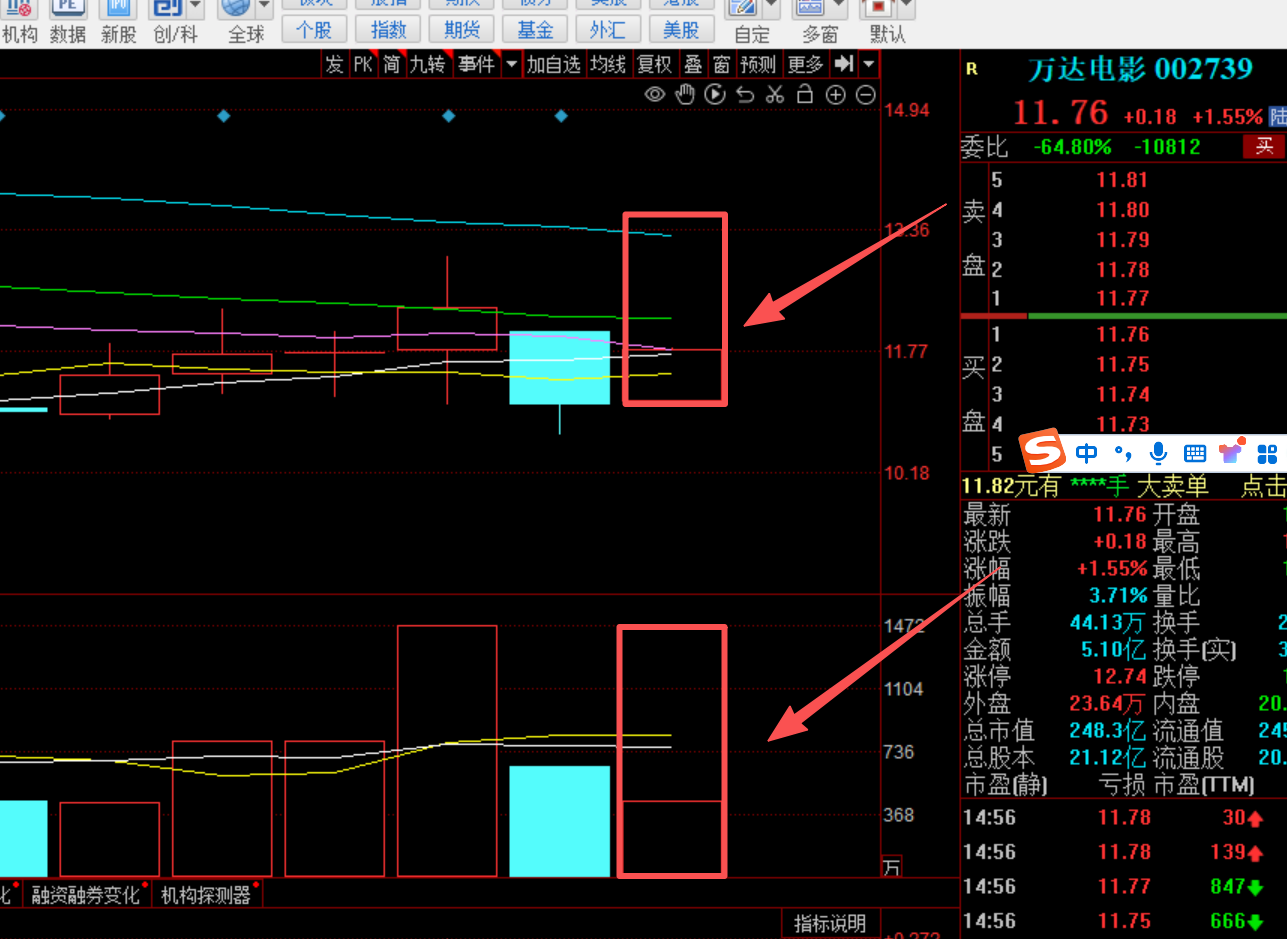Toggle the 复权 price adjustment
The width and height of the screenshot is (1287, 939).
click(655, 65)
